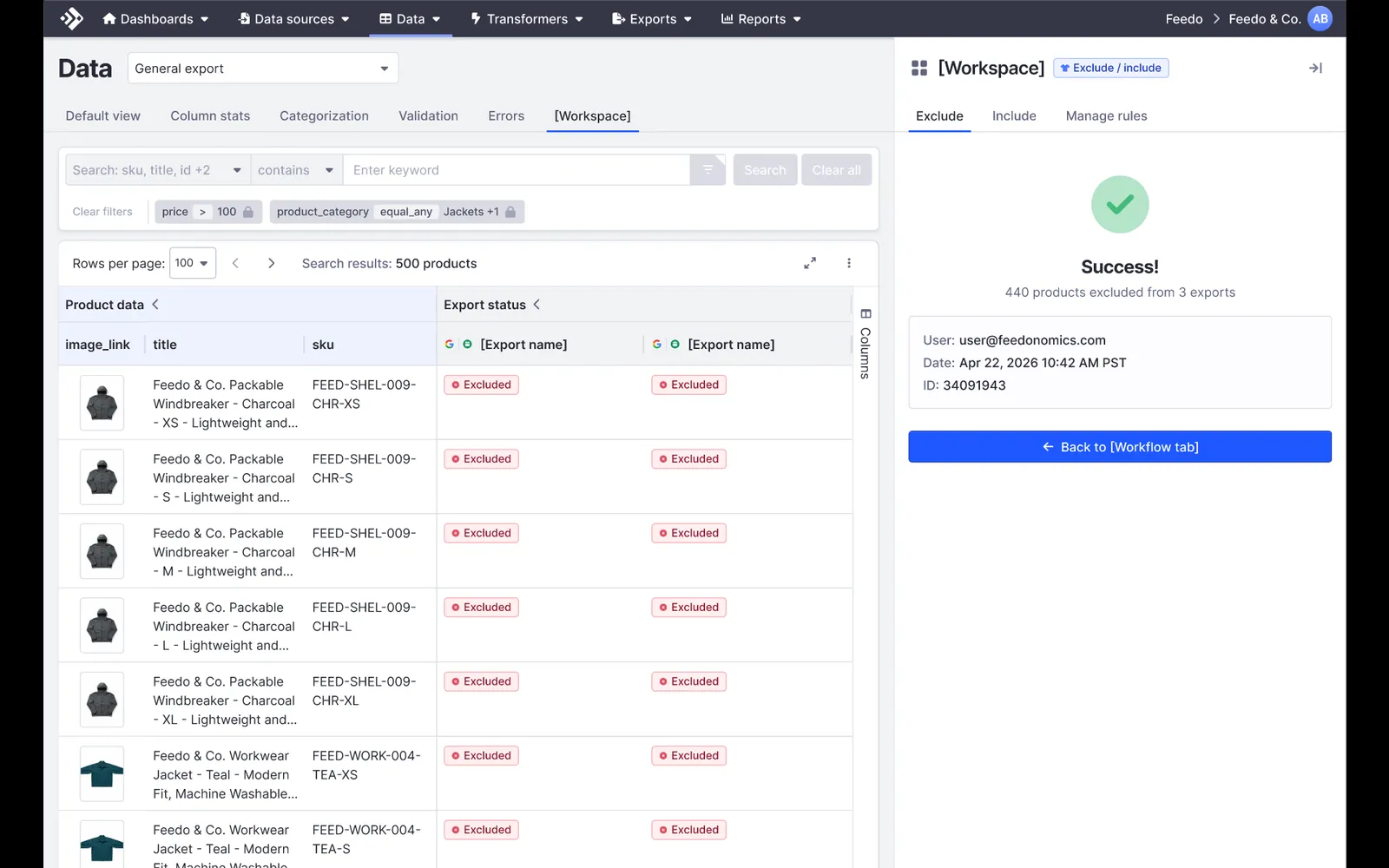Screen dimensions: 1389x868
Task: Click the AB user avatar
Action: tap(1320, 18)
